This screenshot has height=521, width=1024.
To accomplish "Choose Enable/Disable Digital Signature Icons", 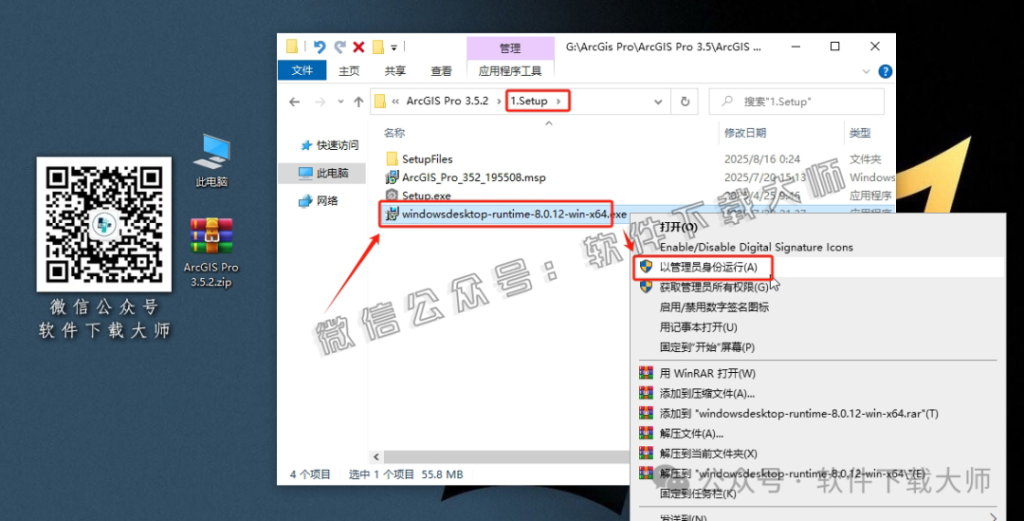I will click(x=756, y=247).
